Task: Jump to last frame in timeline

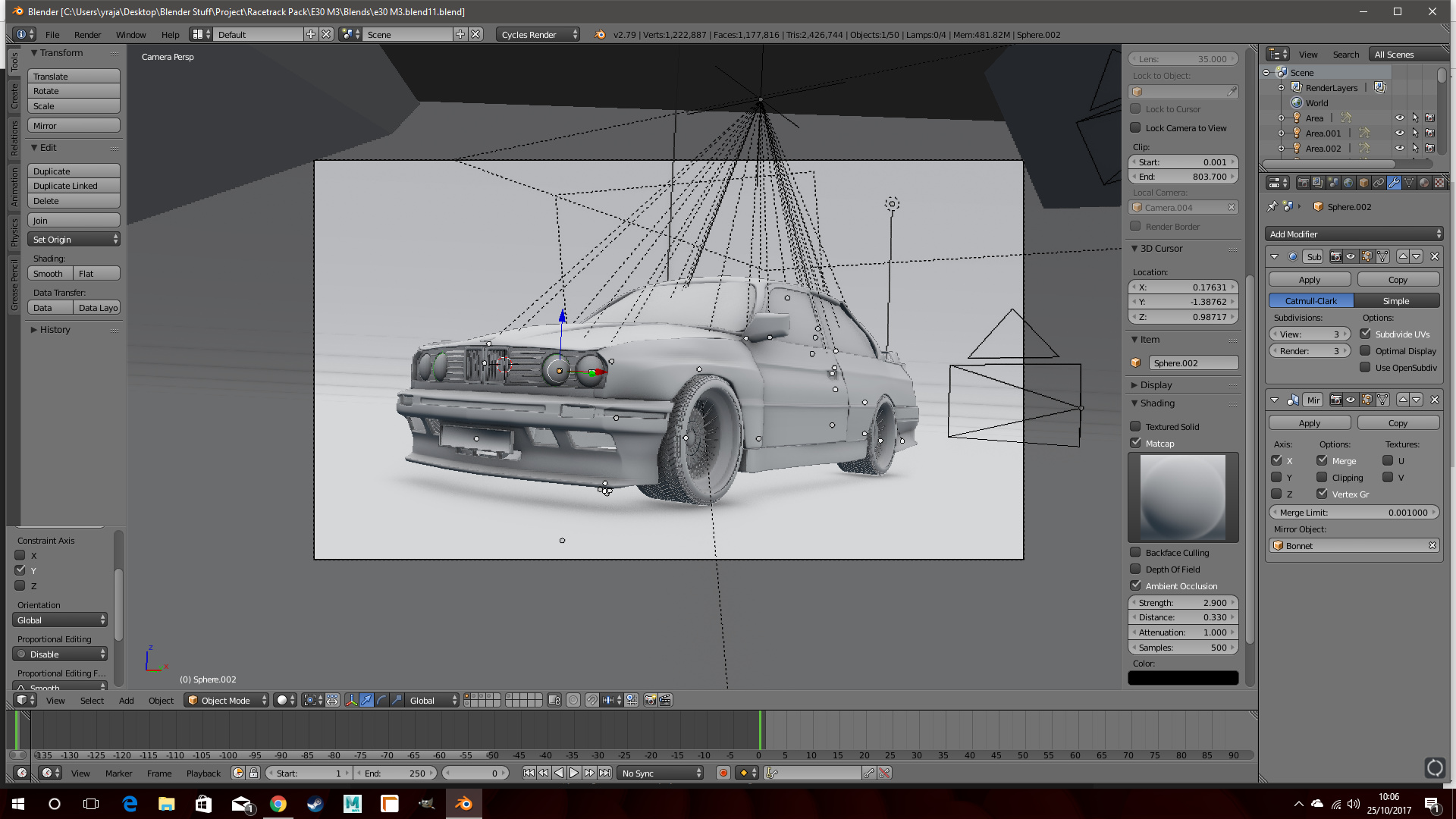Action: click(x=604, y=773)
